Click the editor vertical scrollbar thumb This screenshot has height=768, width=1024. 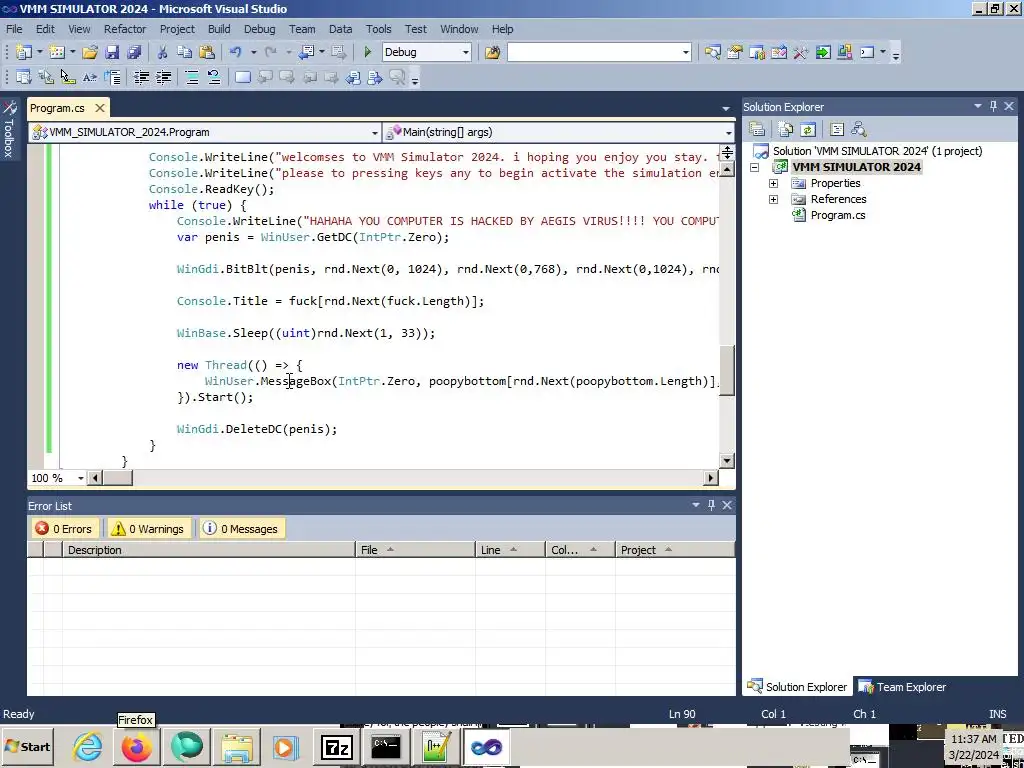point(727,370)
